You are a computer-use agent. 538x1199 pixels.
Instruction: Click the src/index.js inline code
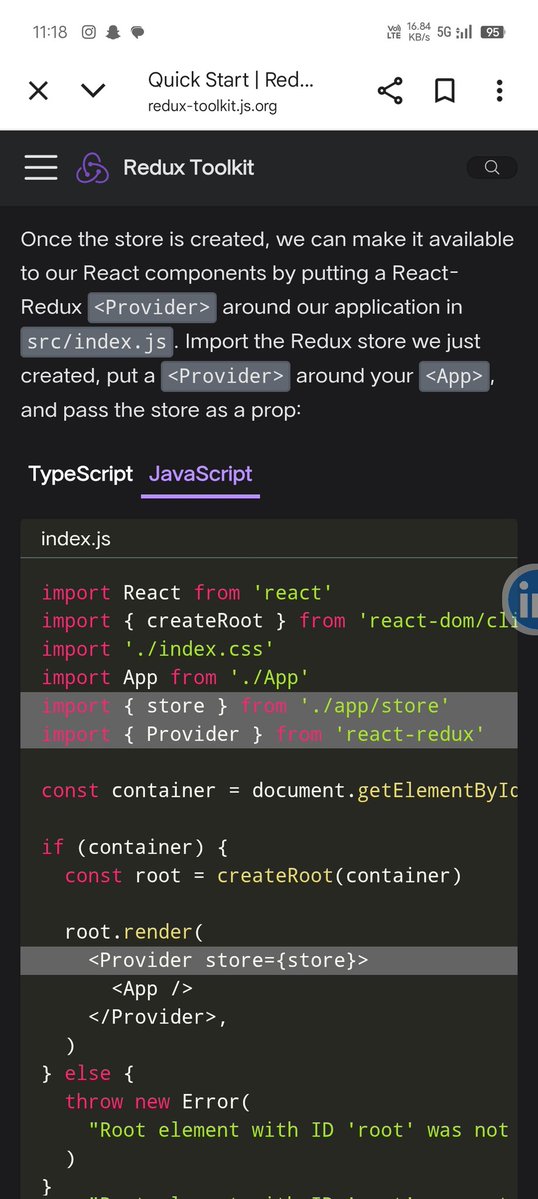[x=97, y=342]
